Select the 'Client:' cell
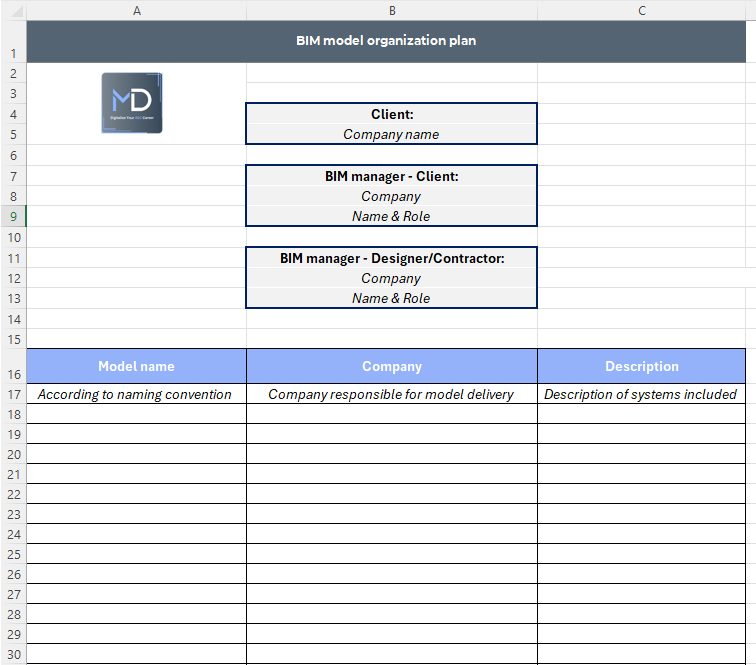 tap(392, 114)
